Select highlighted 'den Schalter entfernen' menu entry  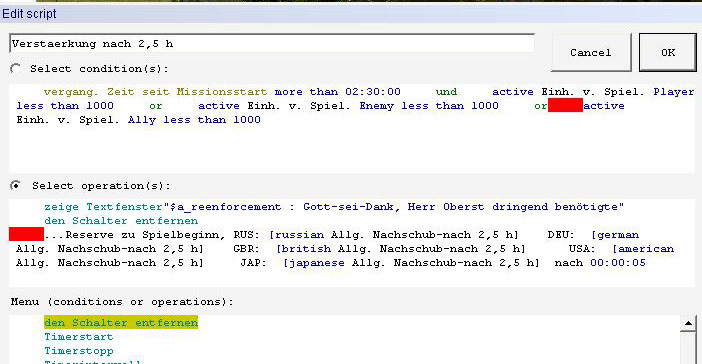point(121,322)
